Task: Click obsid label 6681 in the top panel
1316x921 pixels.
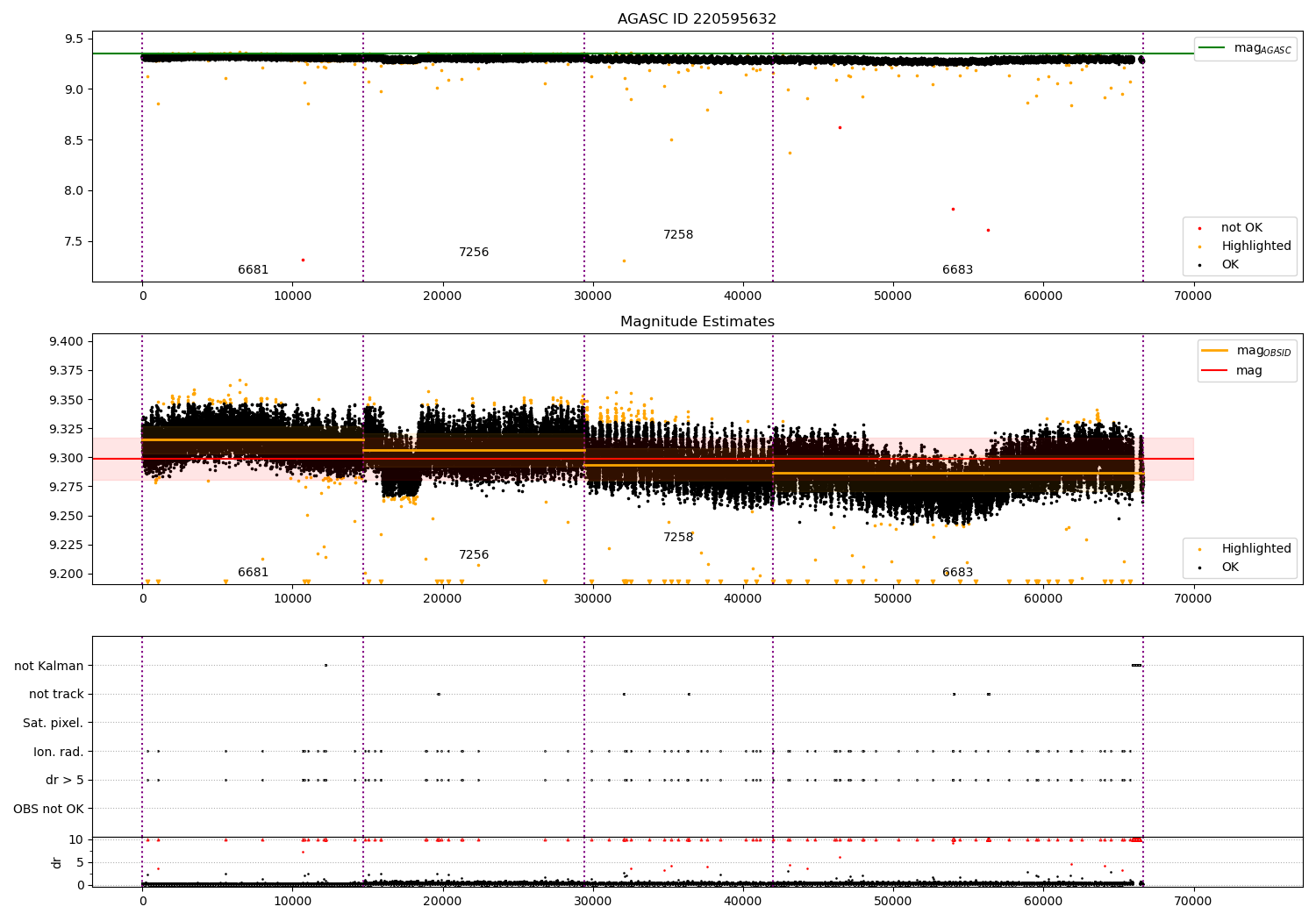Action: pos(253,270)
